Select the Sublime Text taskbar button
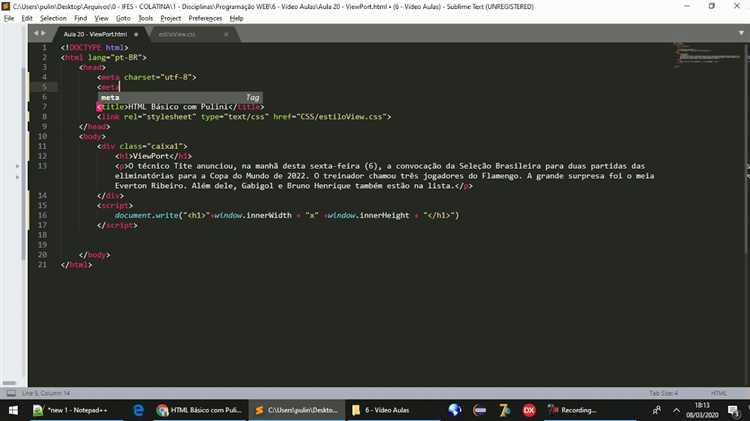Screen dimensions: 750x421 click(297, 410)
